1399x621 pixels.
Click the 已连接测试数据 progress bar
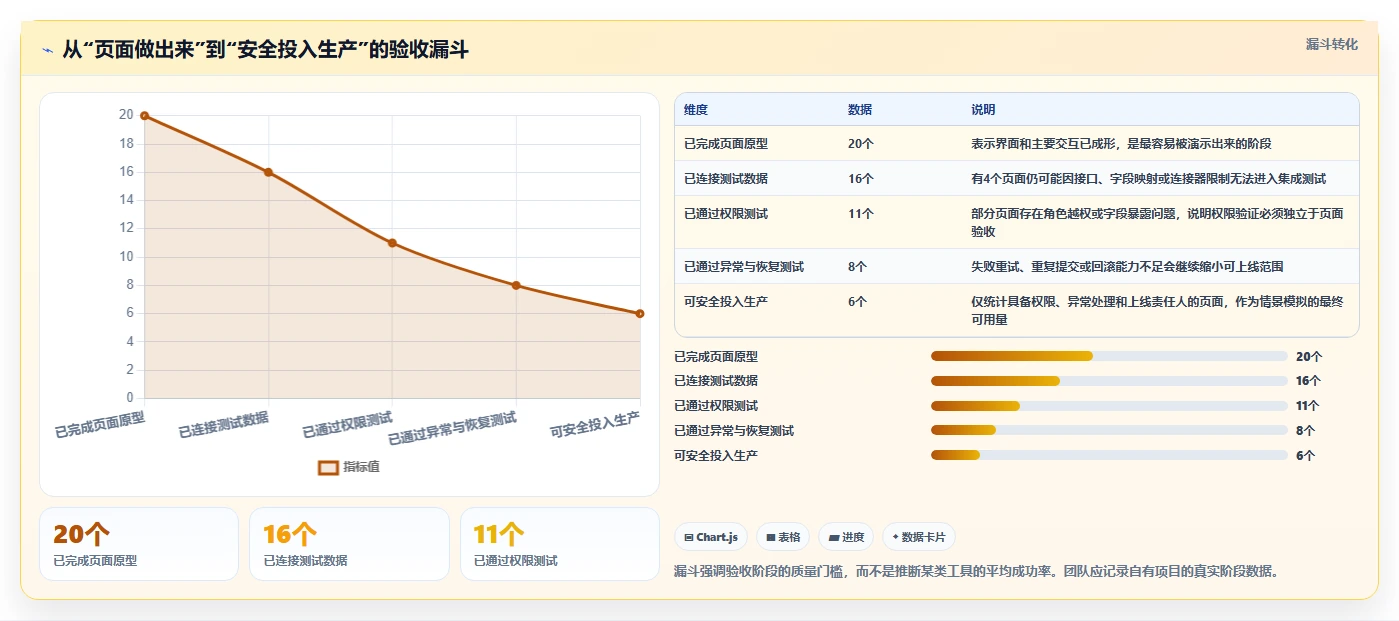point(1109,381)
